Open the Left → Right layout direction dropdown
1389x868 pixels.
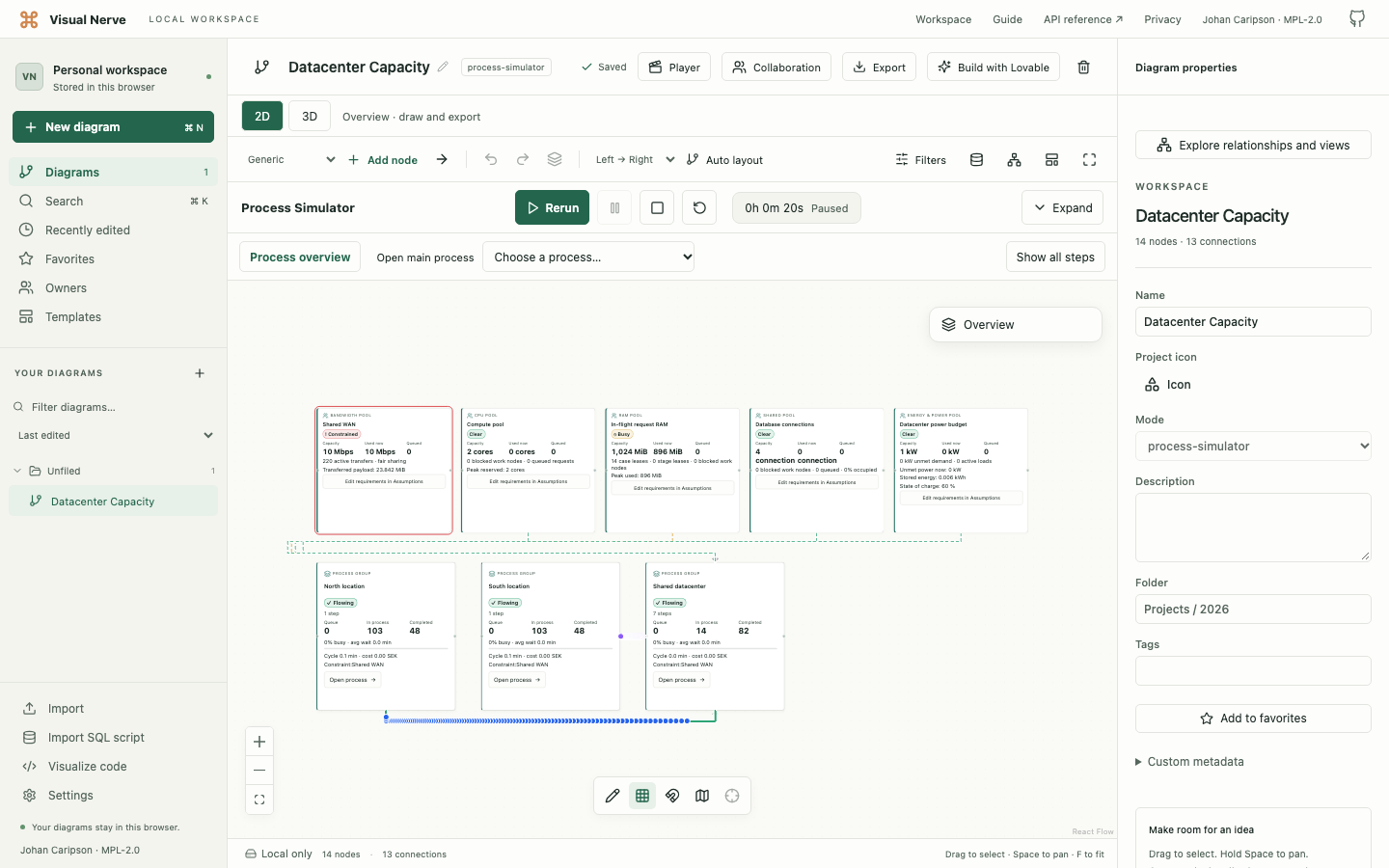[634, 160]
